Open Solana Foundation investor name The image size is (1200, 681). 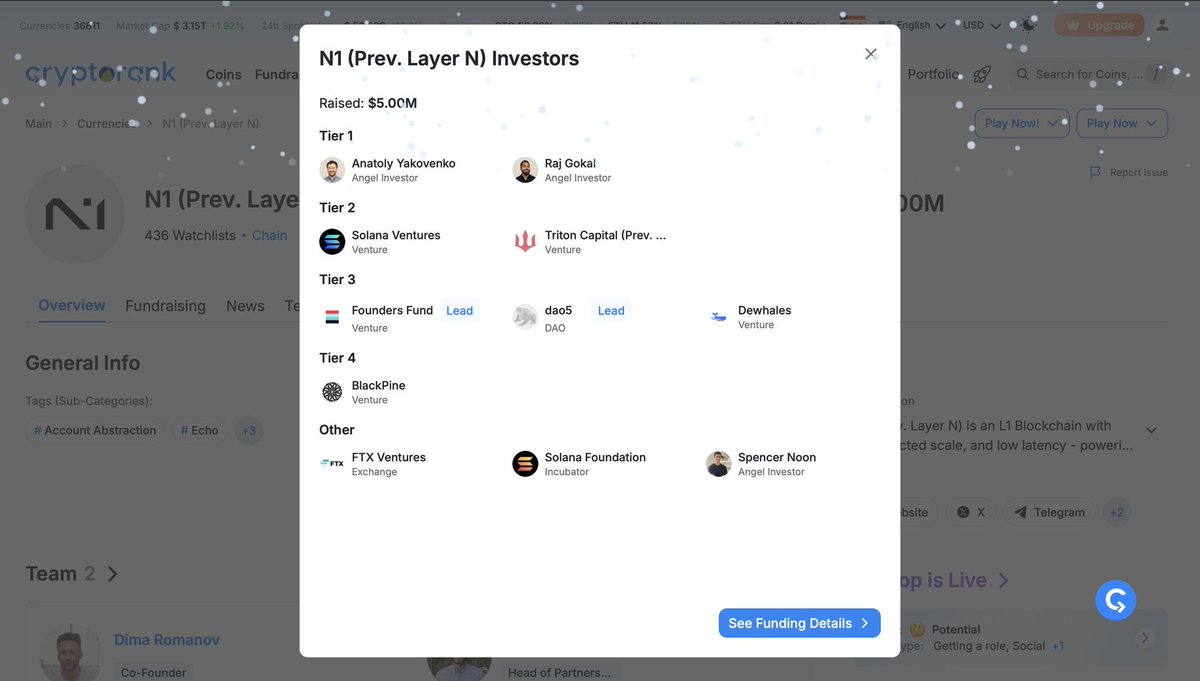click(595, 457)
